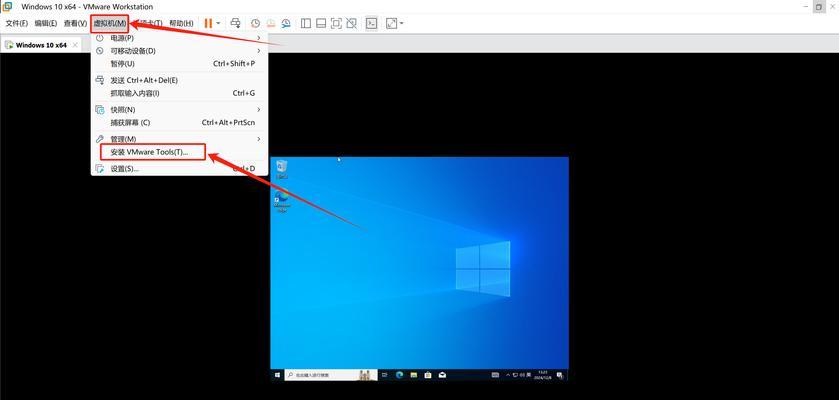This screenshot has width=839, height=400.
Task: Enter full screen mode icon
Action: coord(336,24)
